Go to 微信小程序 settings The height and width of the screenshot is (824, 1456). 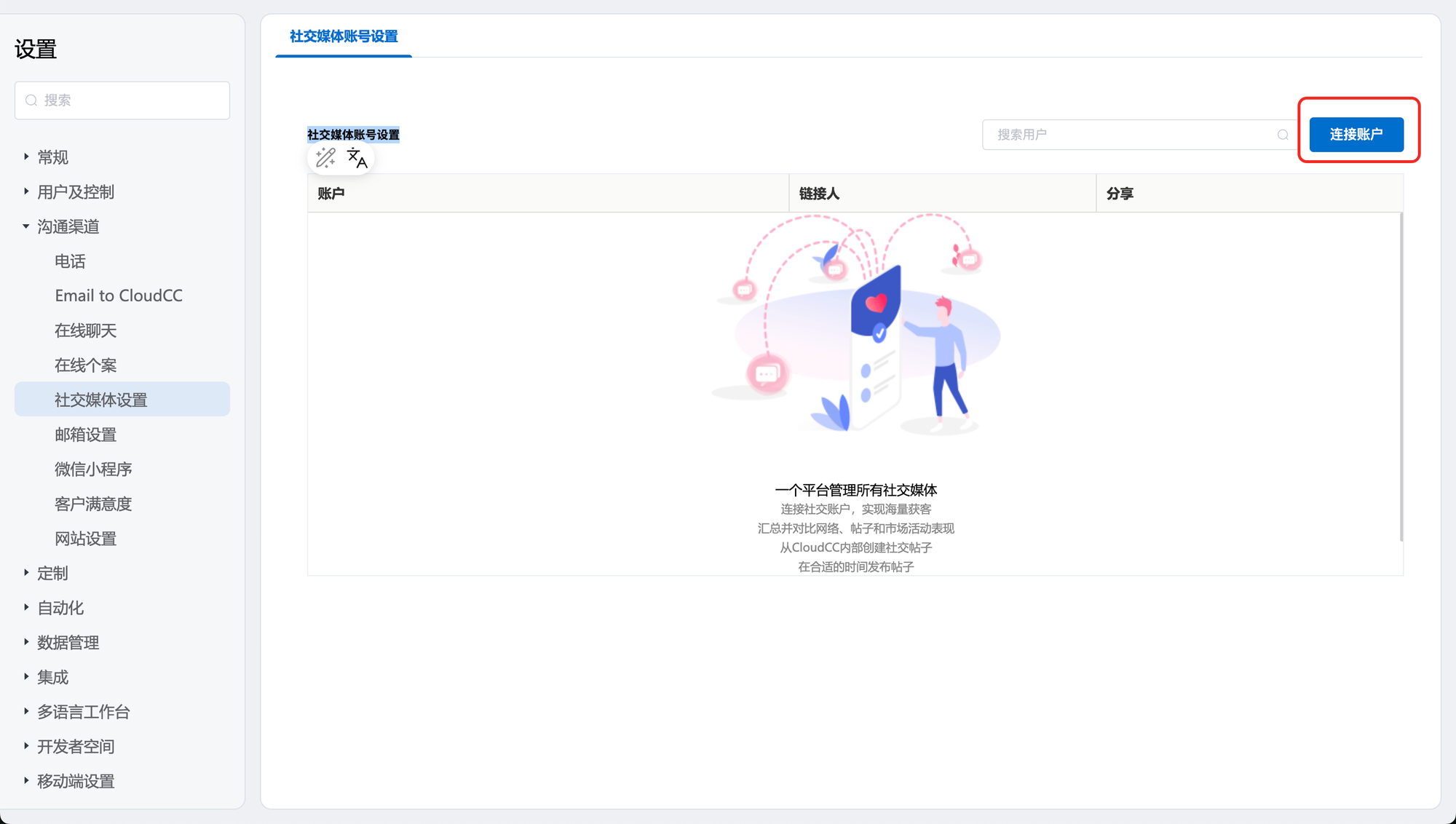[x=93, y=469]
